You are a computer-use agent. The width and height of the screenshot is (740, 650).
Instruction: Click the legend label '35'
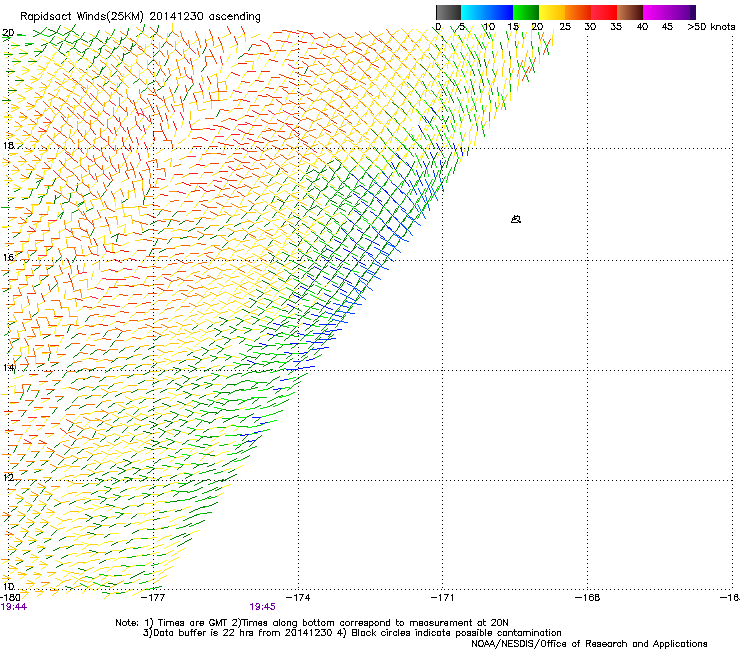point(616,27)
